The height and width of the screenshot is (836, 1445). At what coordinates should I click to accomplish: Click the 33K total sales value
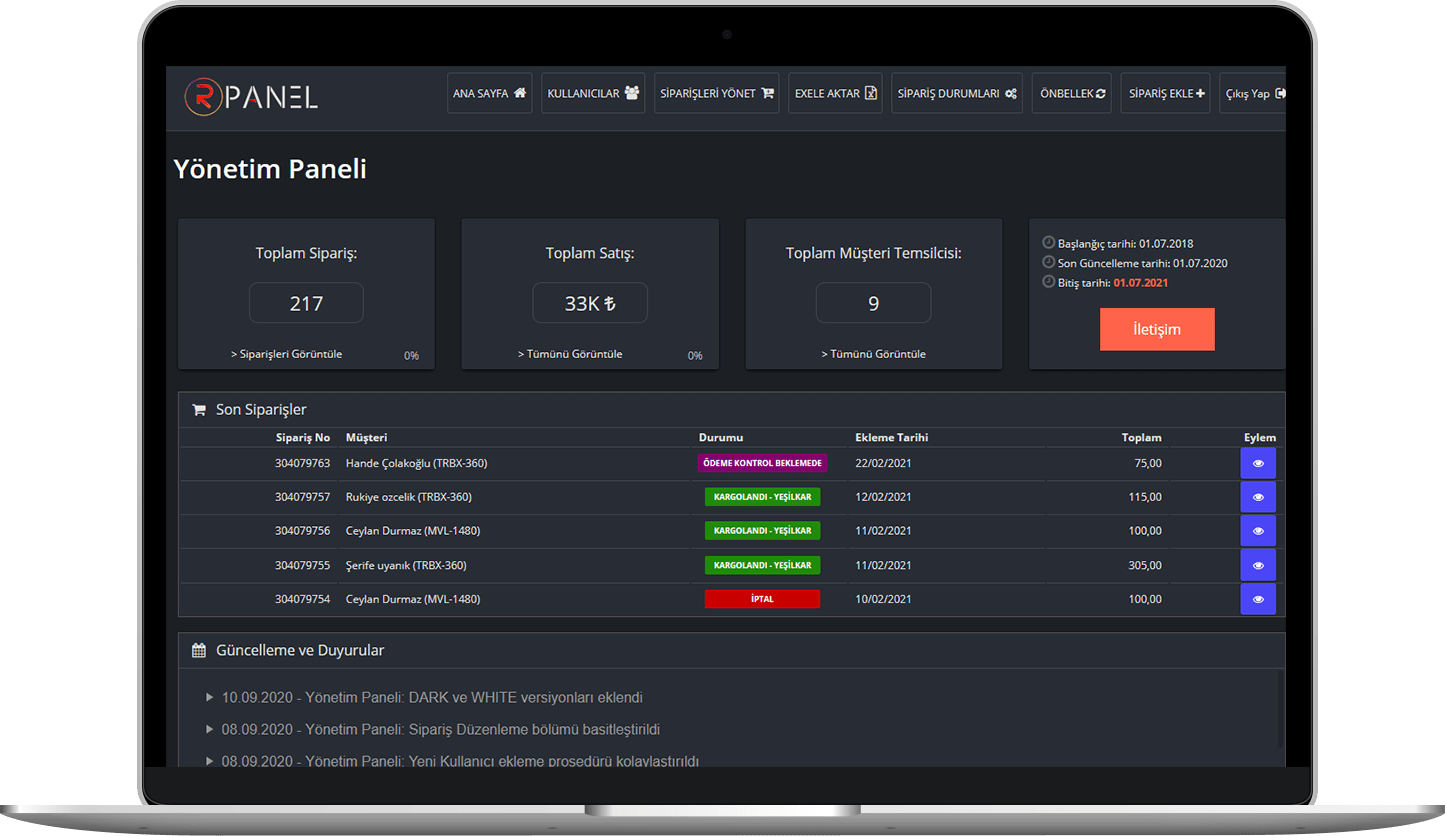pos(590,303)
